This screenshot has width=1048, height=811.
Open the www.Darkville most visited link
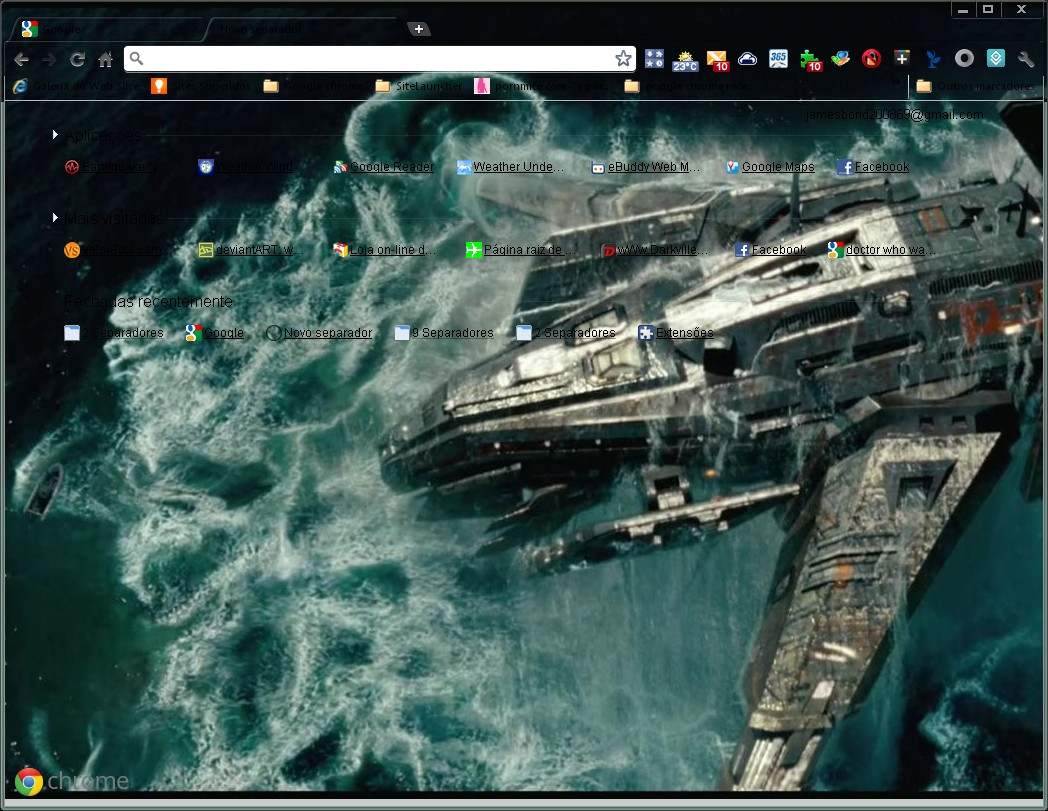(654, 250)
